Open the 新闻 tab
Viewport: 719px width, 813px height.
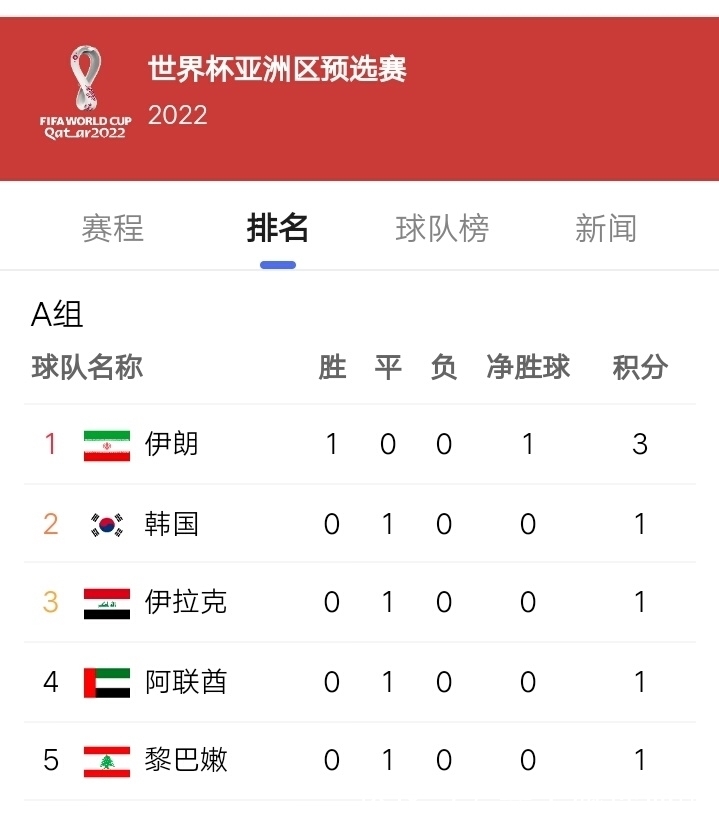coord(606,228)
